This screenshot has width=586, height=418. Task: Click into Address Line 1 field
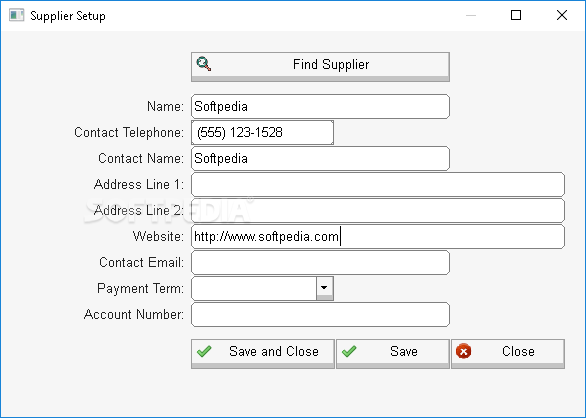point(378,184)
